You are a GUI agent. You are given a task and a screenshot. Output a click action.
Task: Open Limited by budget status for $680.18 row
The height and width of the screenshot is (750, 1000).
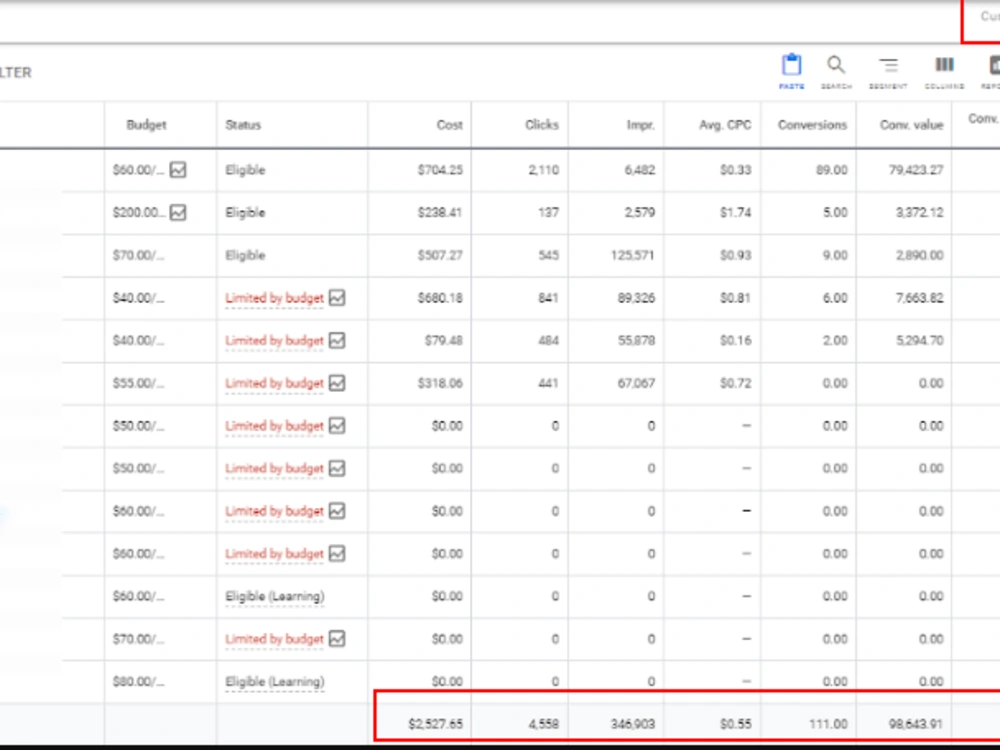pos(274,298)
